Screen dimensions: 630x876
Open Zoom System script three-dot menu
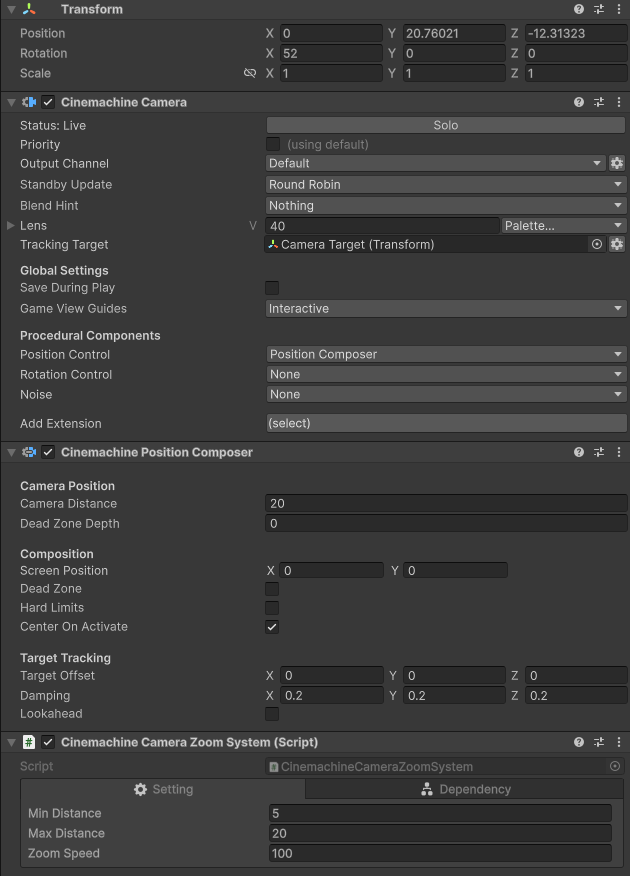tap(619, 742)
